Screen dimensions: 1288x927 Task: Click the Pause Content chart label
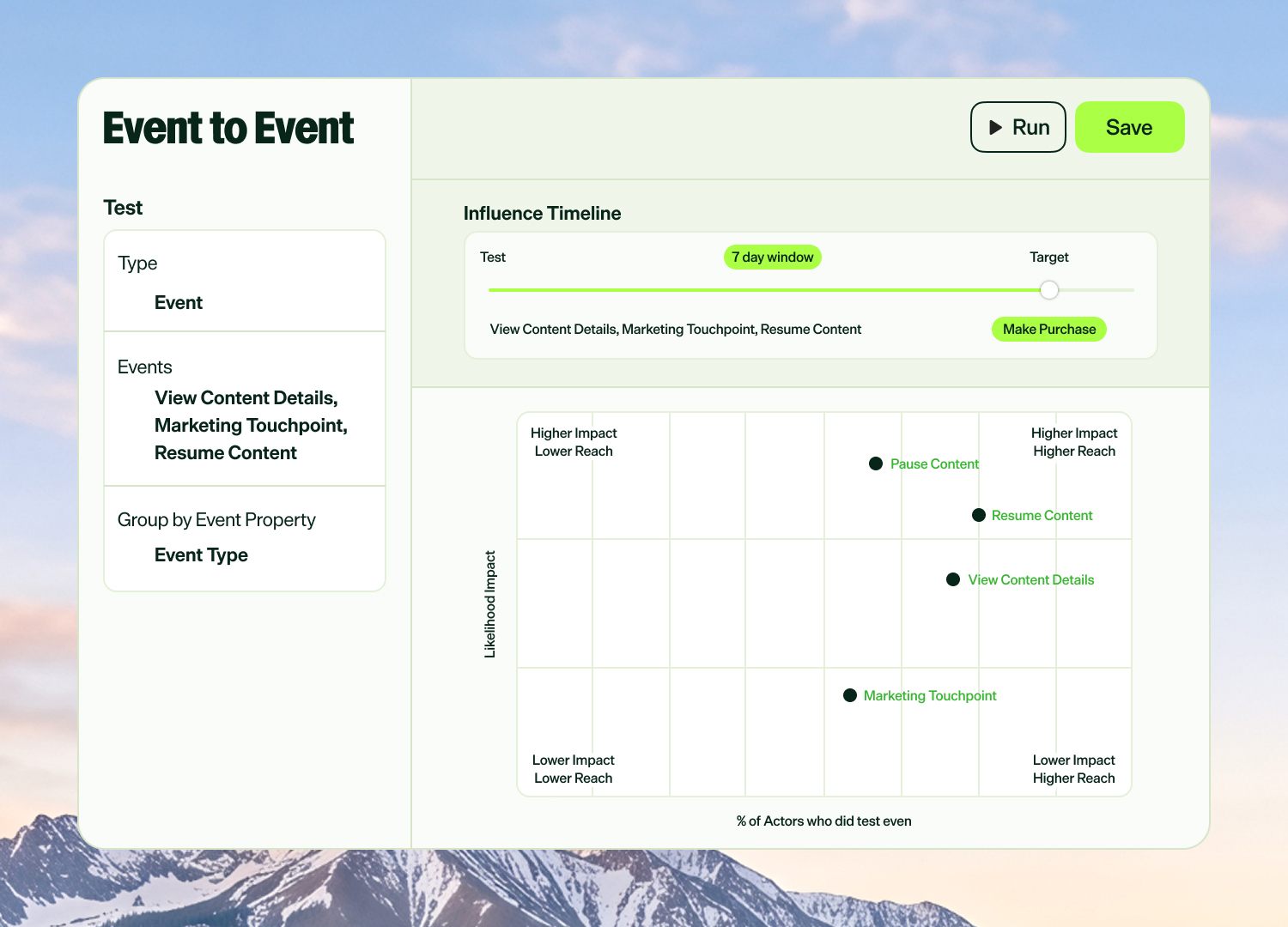point(934,464)
